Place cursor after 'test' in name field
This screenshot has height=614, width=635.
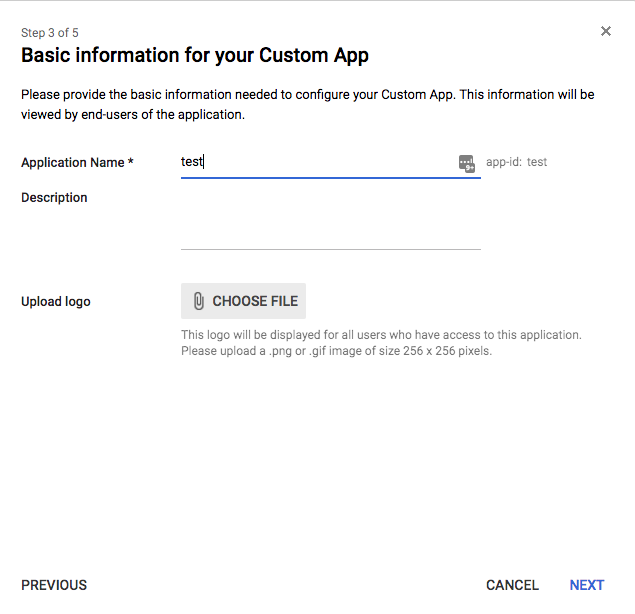(204, 162)
